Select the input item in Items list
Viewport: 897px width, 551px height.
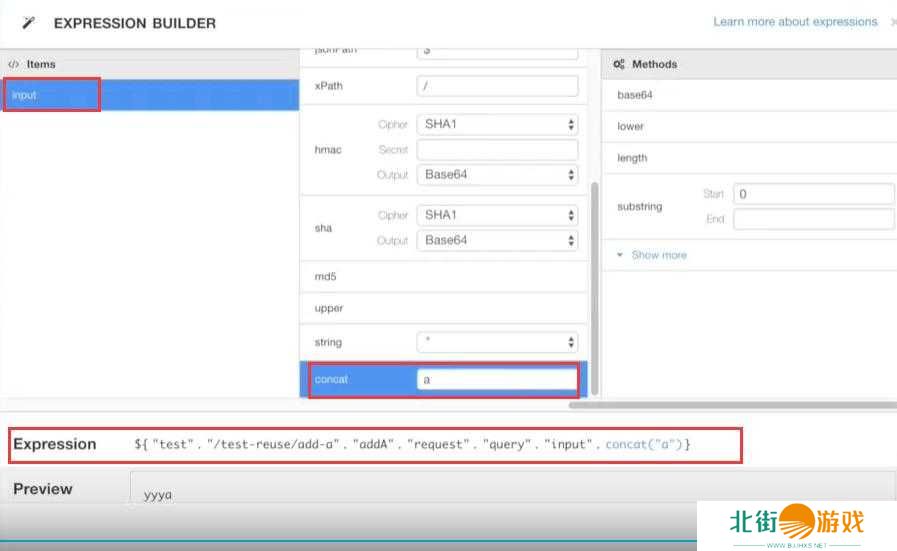coord(50,95)
